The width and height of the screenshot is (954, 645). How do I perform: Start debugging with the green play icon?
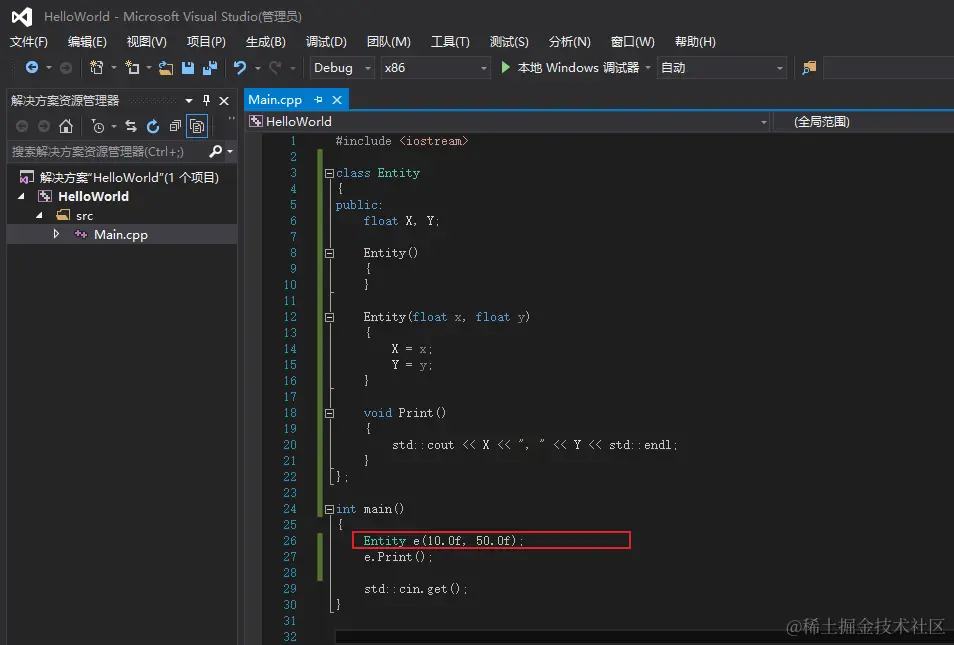(506, 68)
